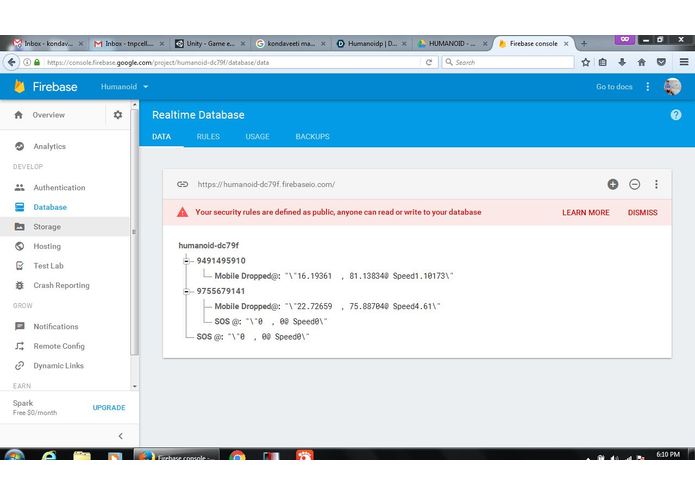This screenshot has width=695, height=494.
Task: Select the 9755679141 key
Action: pos(220,291)
